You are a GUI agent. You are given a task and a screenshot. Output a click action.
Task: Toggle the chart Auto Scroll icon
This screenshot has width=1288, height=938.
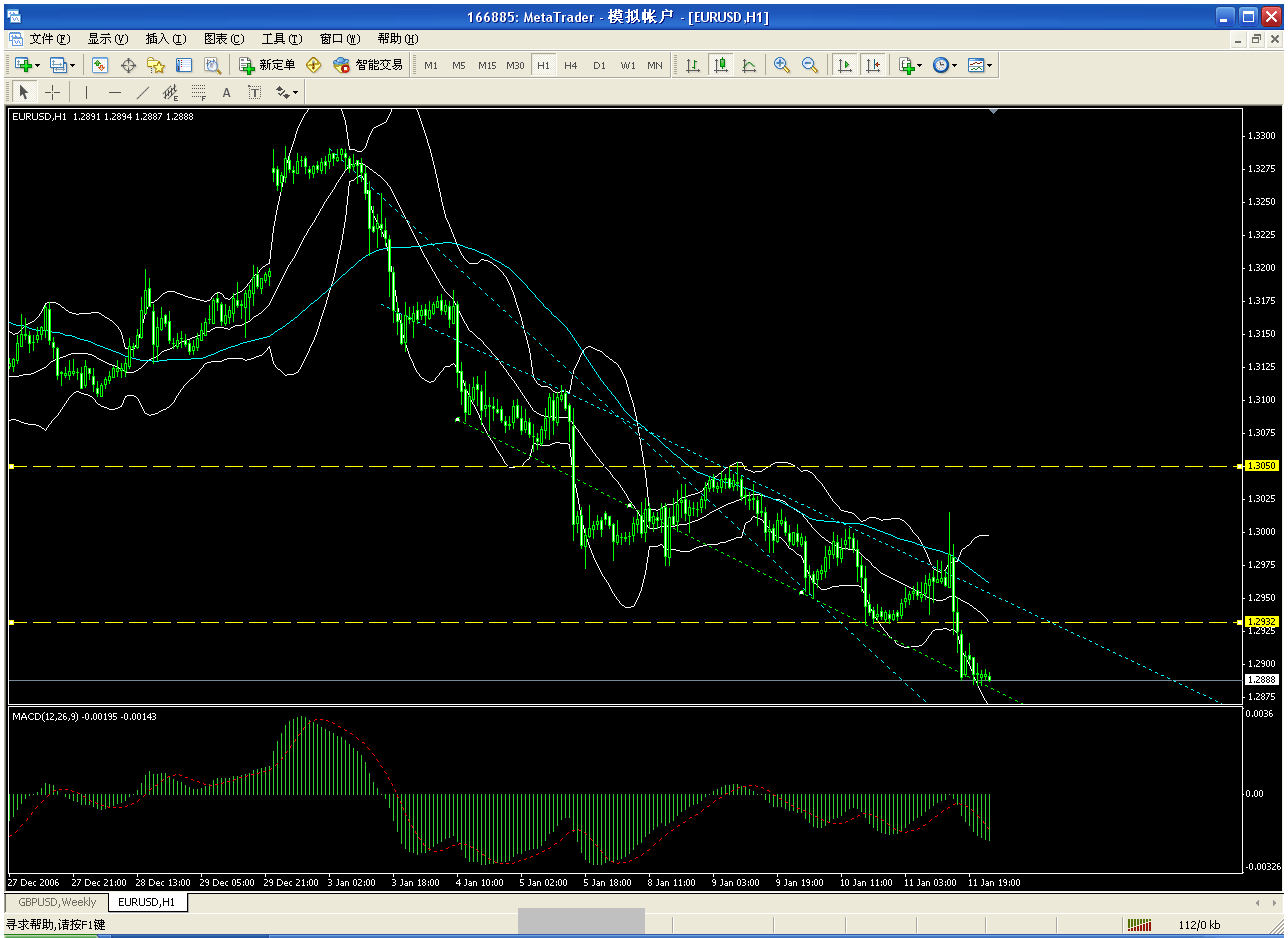click(x=845, y=65)
